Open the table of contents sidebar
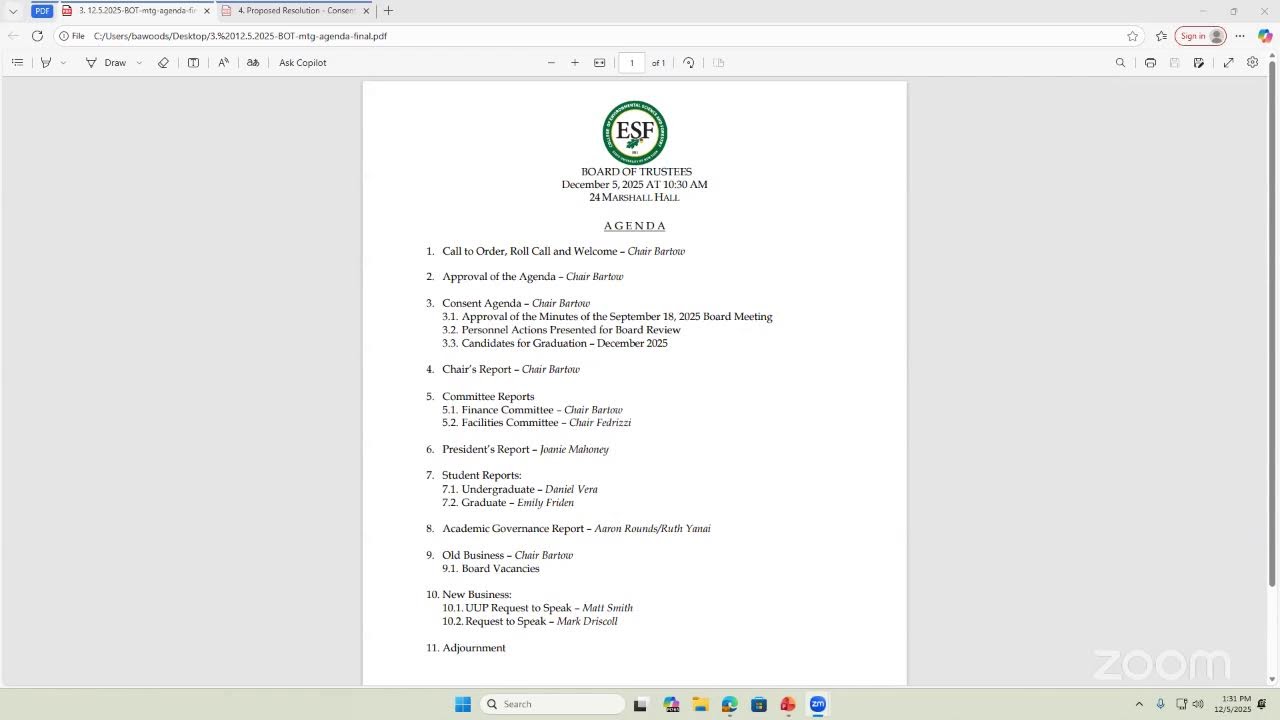The height and width of the screenshot is (720, 1280). coord(17,62)
